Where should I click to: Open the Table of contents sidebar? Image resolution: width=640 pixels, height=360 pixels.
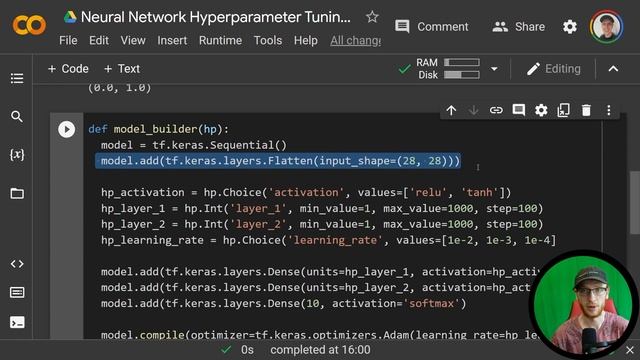(x=17, y=78)
